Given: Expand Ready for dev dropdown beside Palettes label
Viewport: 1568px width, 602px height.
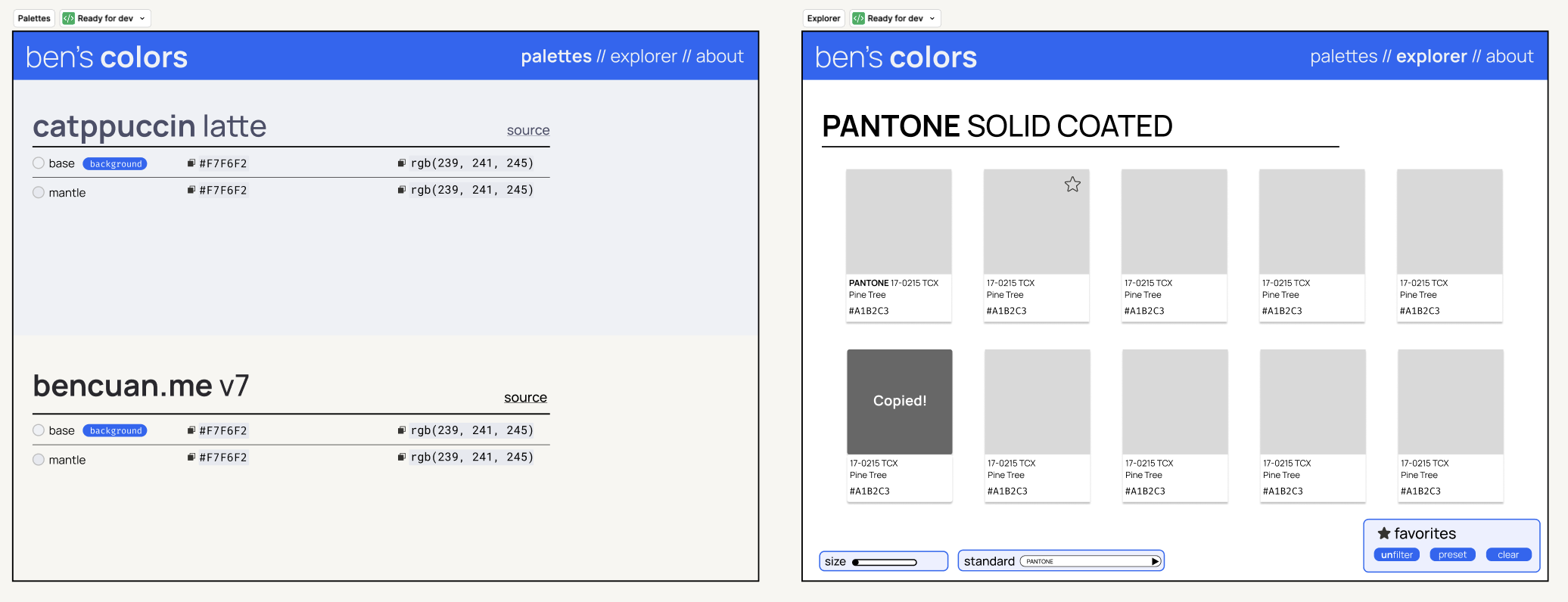Looking at the screenshot, I should (x=142, y=18).
